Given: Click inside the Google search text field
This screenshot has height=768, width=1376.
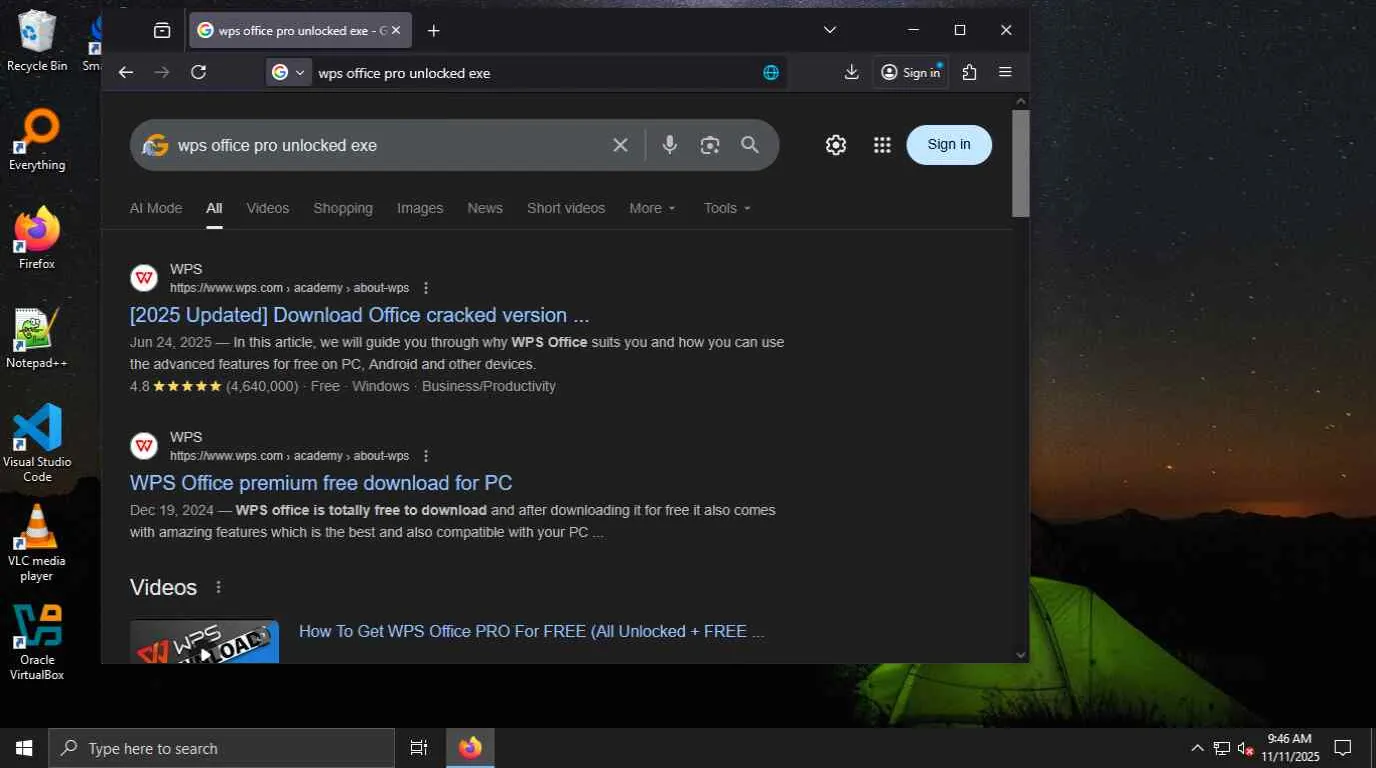Looking at the screenshot, I should click(388, 145).
